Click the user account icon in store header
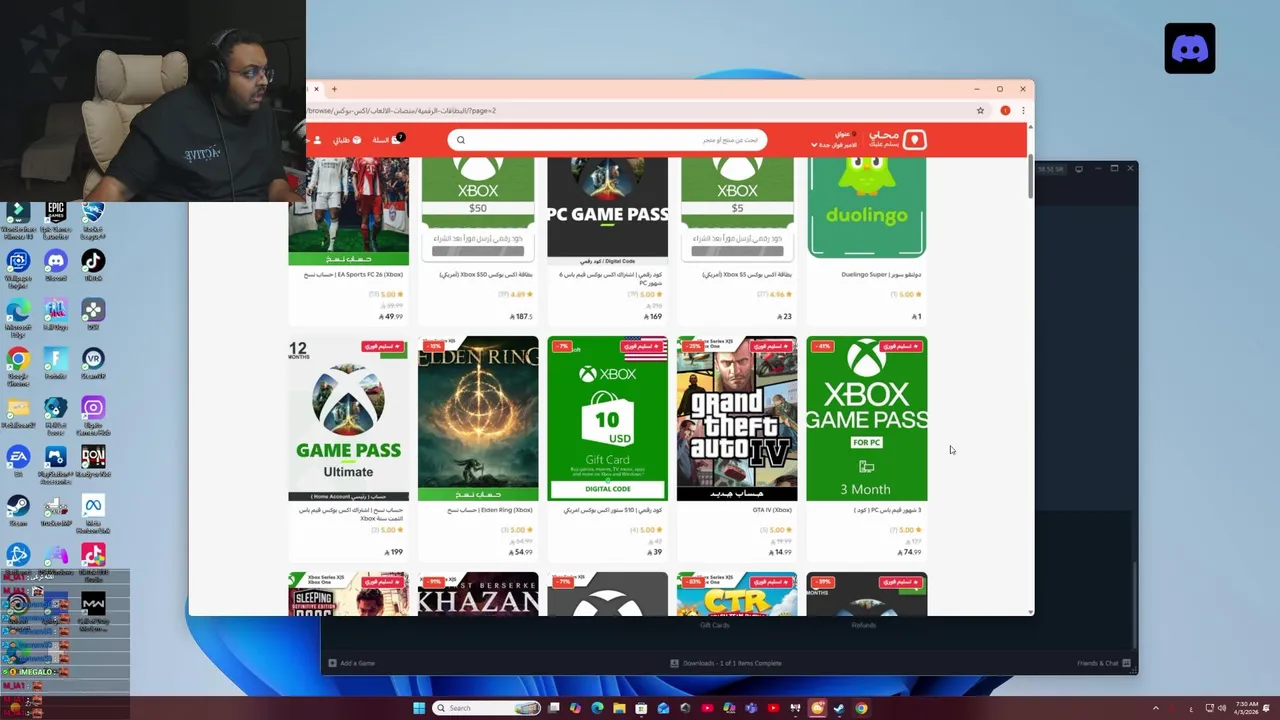Image resolution: width=1280 pixels, height=720 pixels. pos(318,140)
